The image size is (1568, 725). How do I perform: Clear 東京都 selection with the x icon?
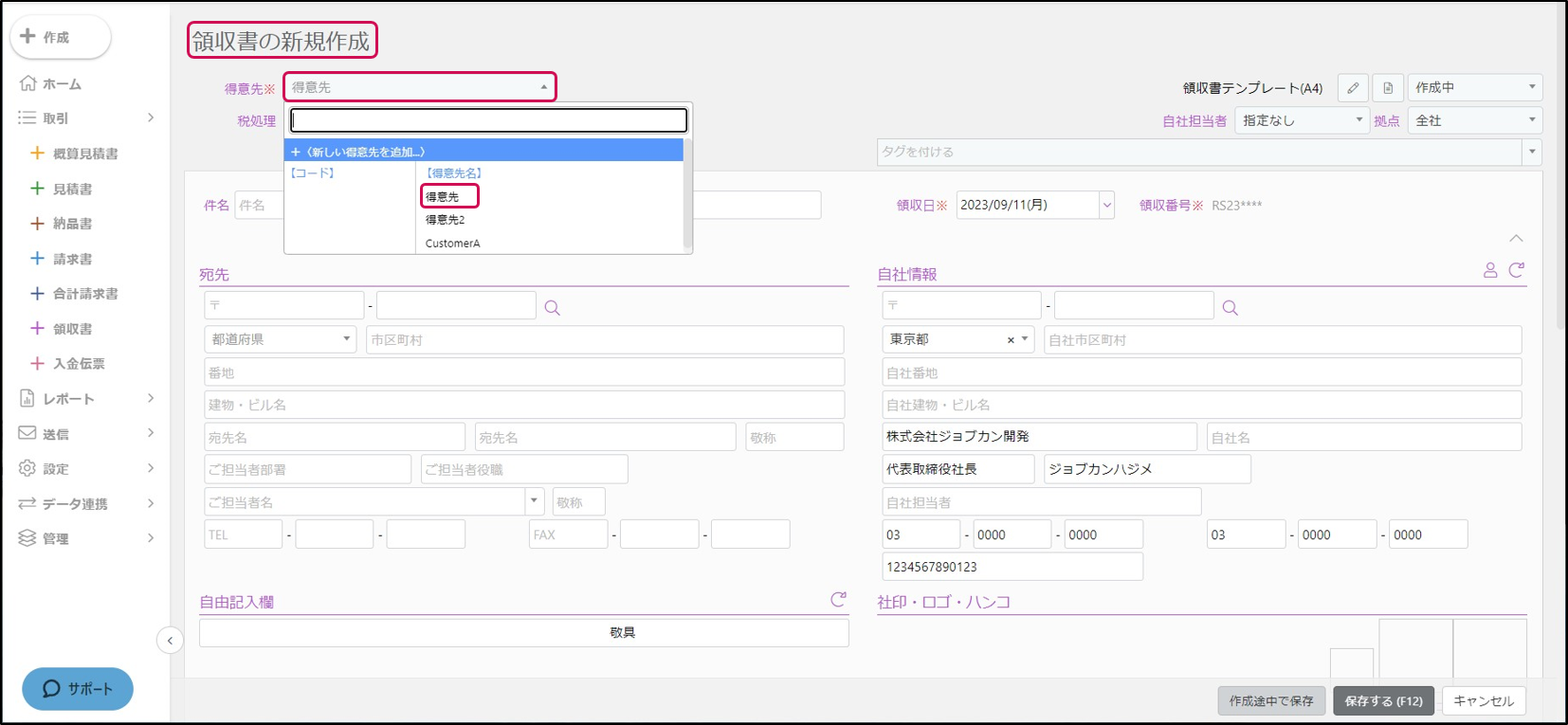[x=1011, y=340]
